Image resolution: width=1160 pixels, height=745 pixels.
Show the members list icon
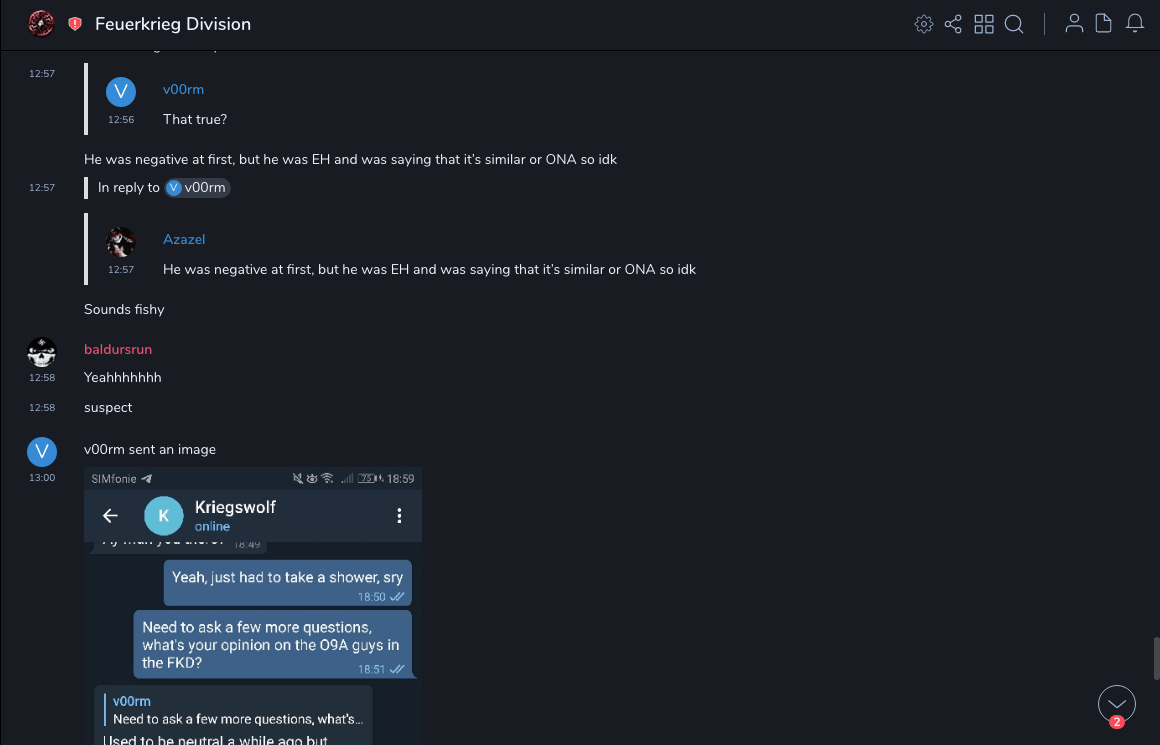[1074, 24]
